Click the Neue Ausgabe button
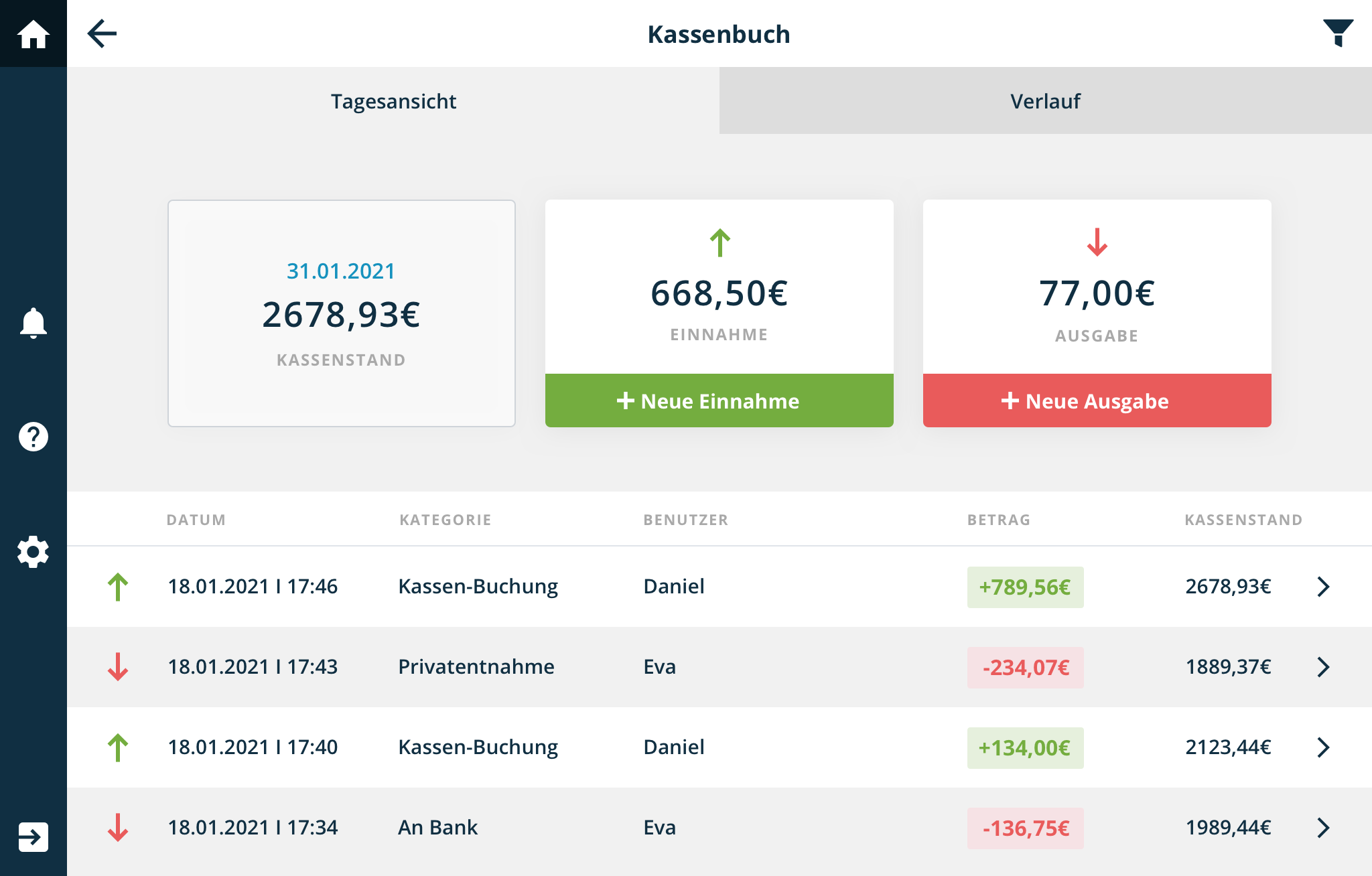Image resolution: width=1372 pixels, height=876 pixels. pos(1096,400)
